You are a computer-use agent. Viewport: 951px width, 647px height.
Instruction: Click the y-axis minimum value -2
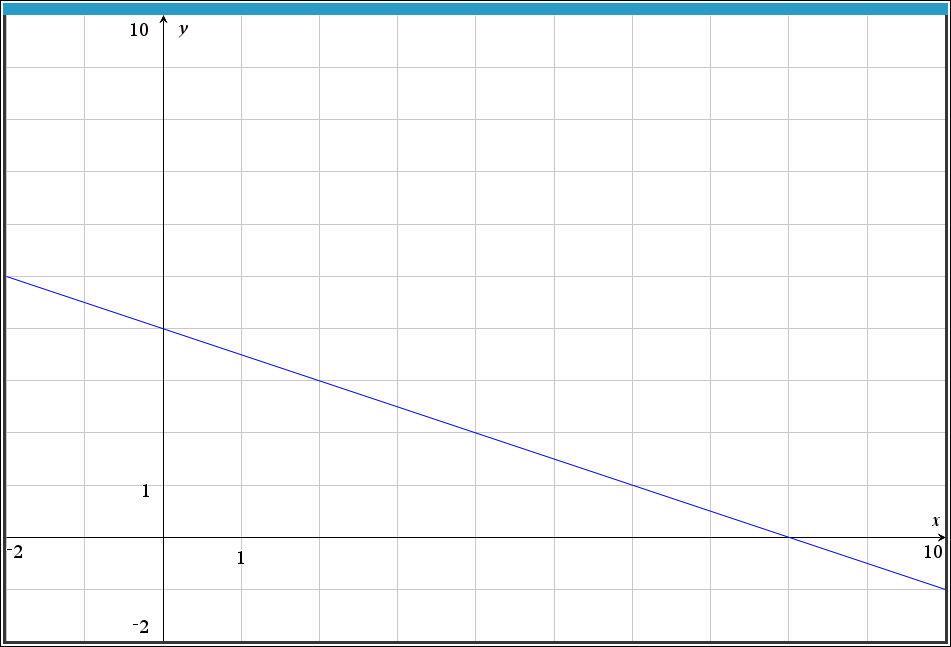pyautogui.click(x=141, y=627)
